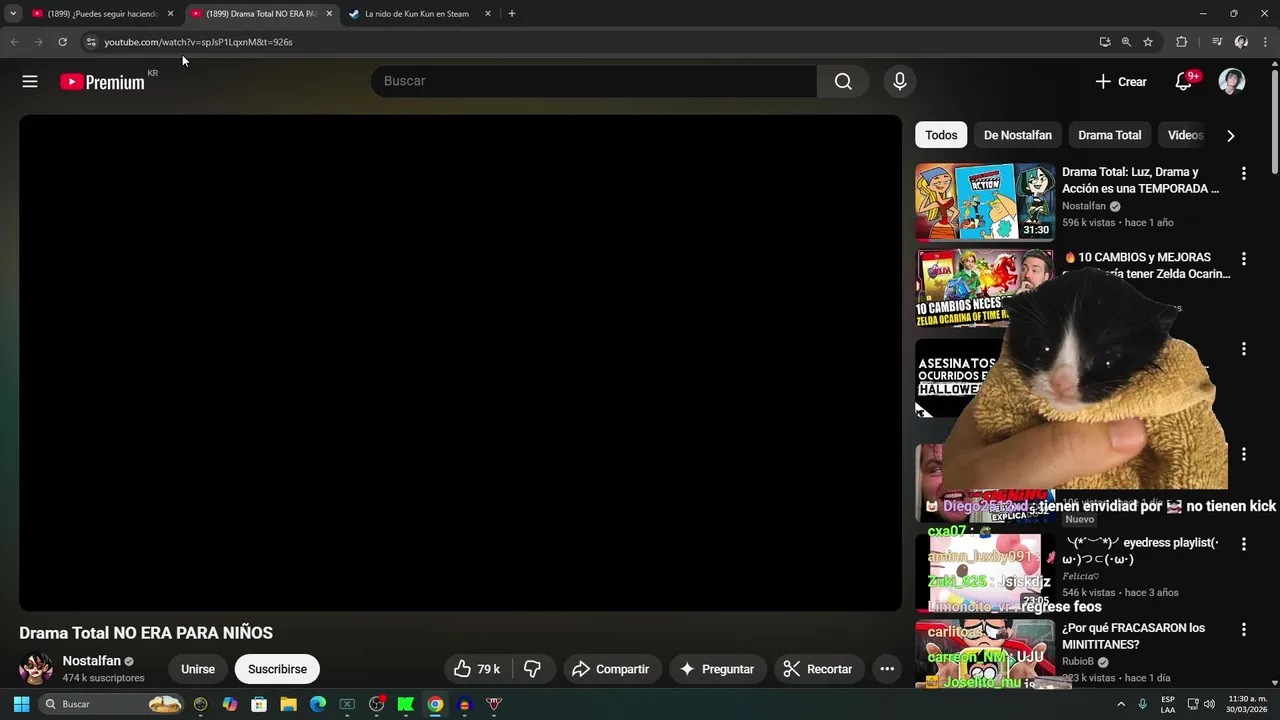Click the Compartir button

pyautogui.click(x=610, y=669)
